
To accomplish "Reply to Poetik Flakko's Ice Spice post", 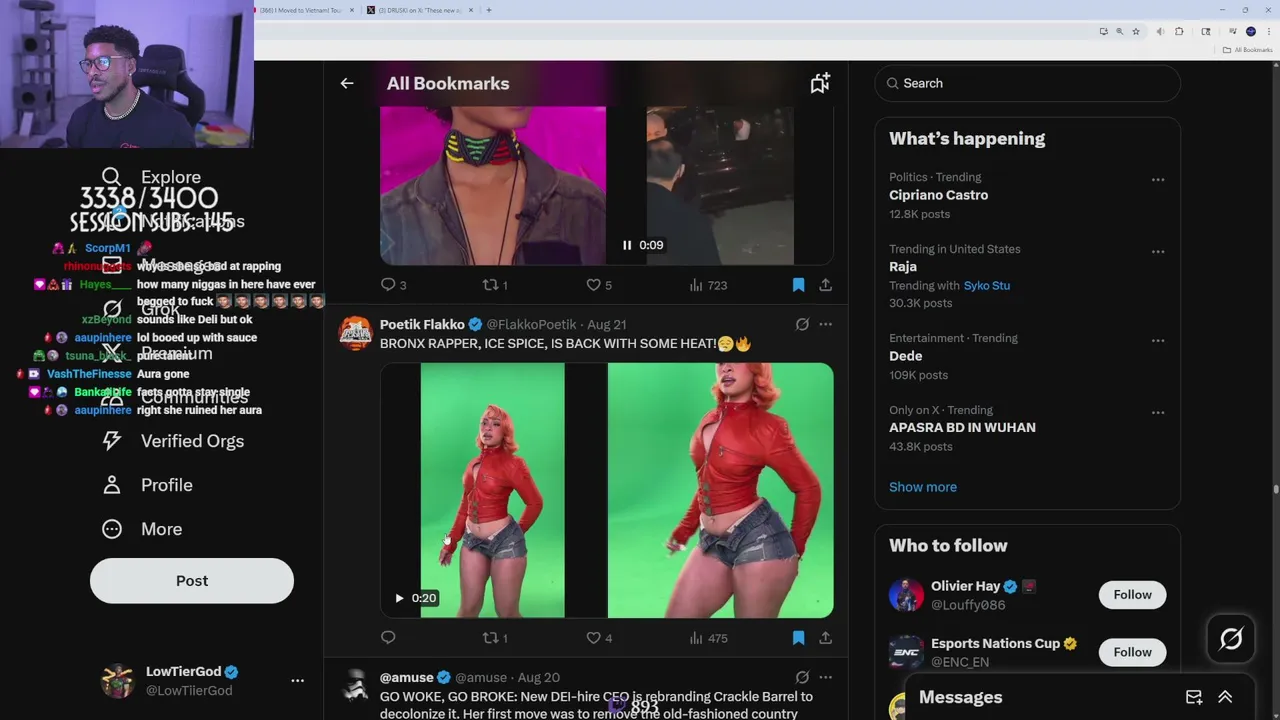I will point(388,638).
